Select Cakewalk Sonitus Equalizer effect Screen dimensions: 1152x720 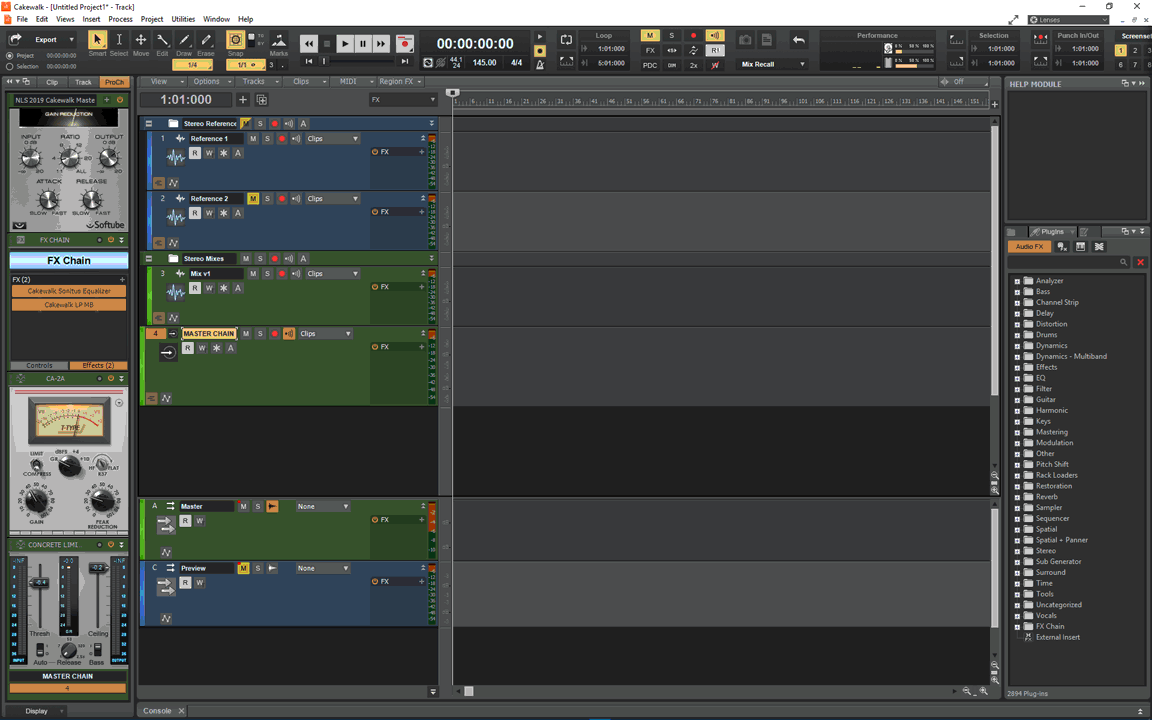[x=68, y=291]
